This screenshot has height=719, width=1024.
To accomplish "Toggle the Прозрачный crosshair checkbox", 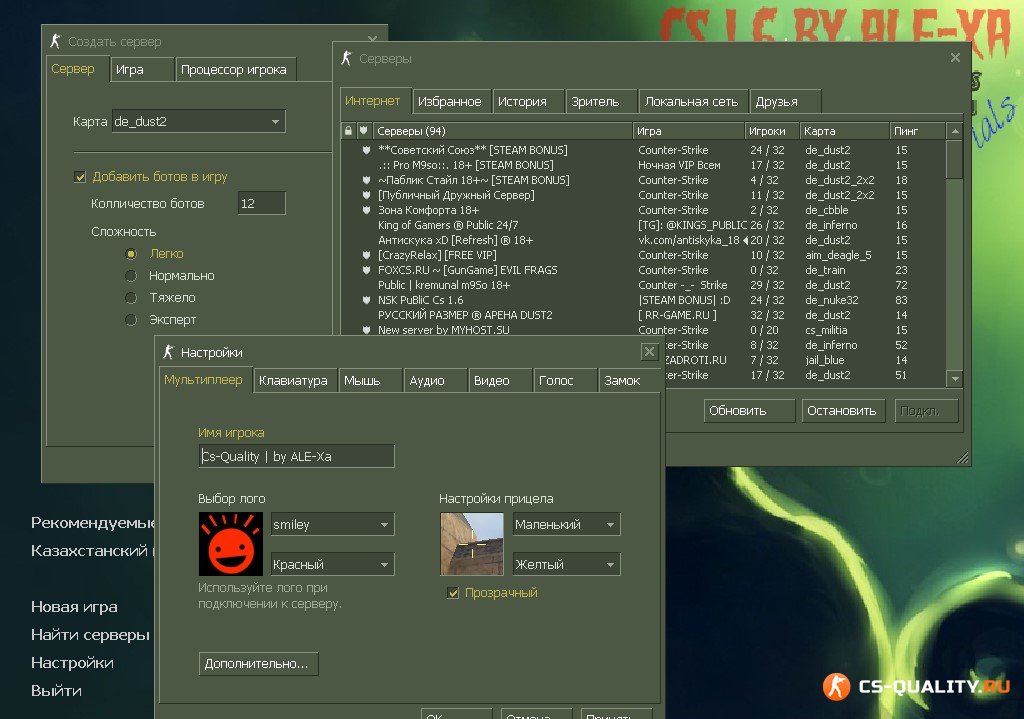I will [454, 593].
